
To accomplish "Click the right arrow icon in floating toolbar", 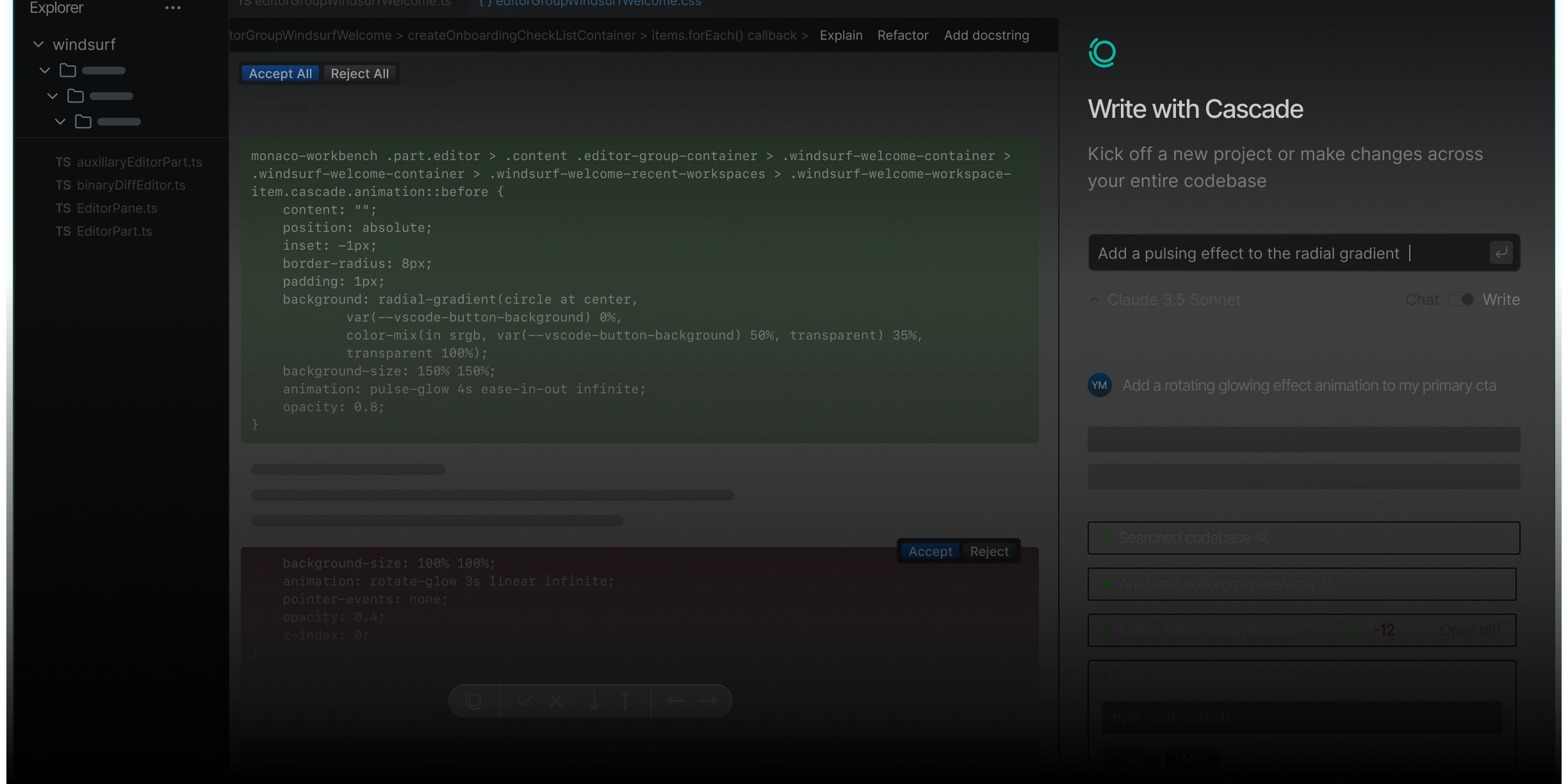I will pos(707,701).
